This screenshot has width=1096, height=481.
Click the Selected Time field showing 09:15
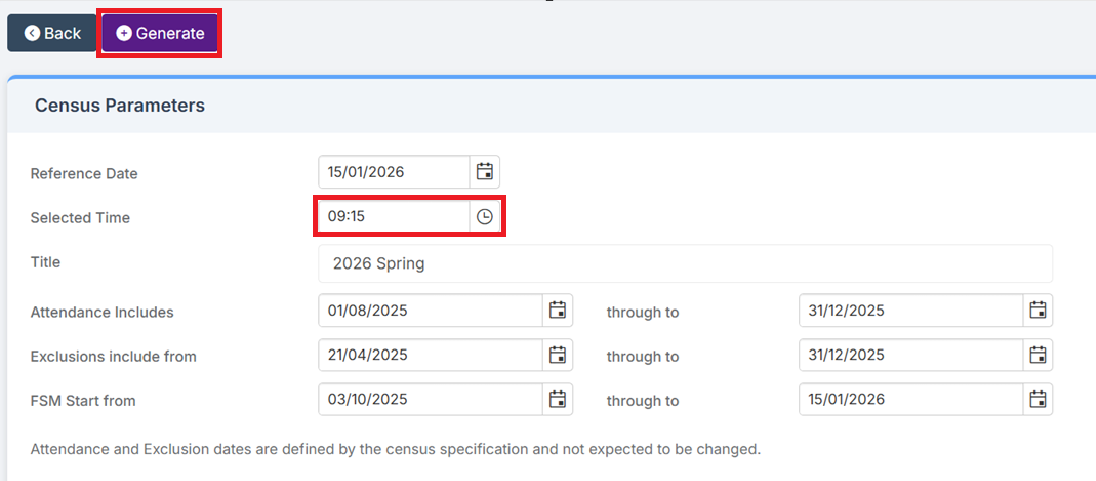click(394, 217)
